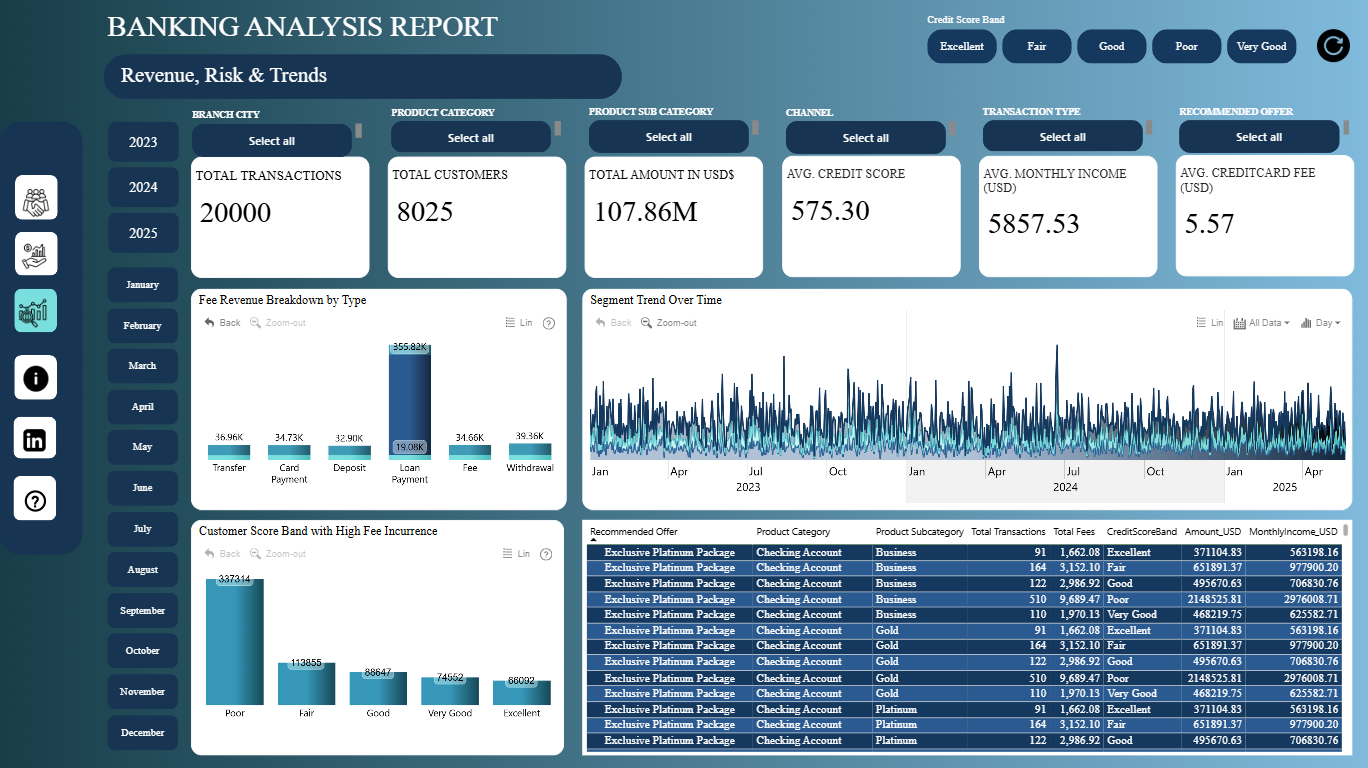Select the April month filter
This screenshot has width=1368, height=768.
coord(143,407)
